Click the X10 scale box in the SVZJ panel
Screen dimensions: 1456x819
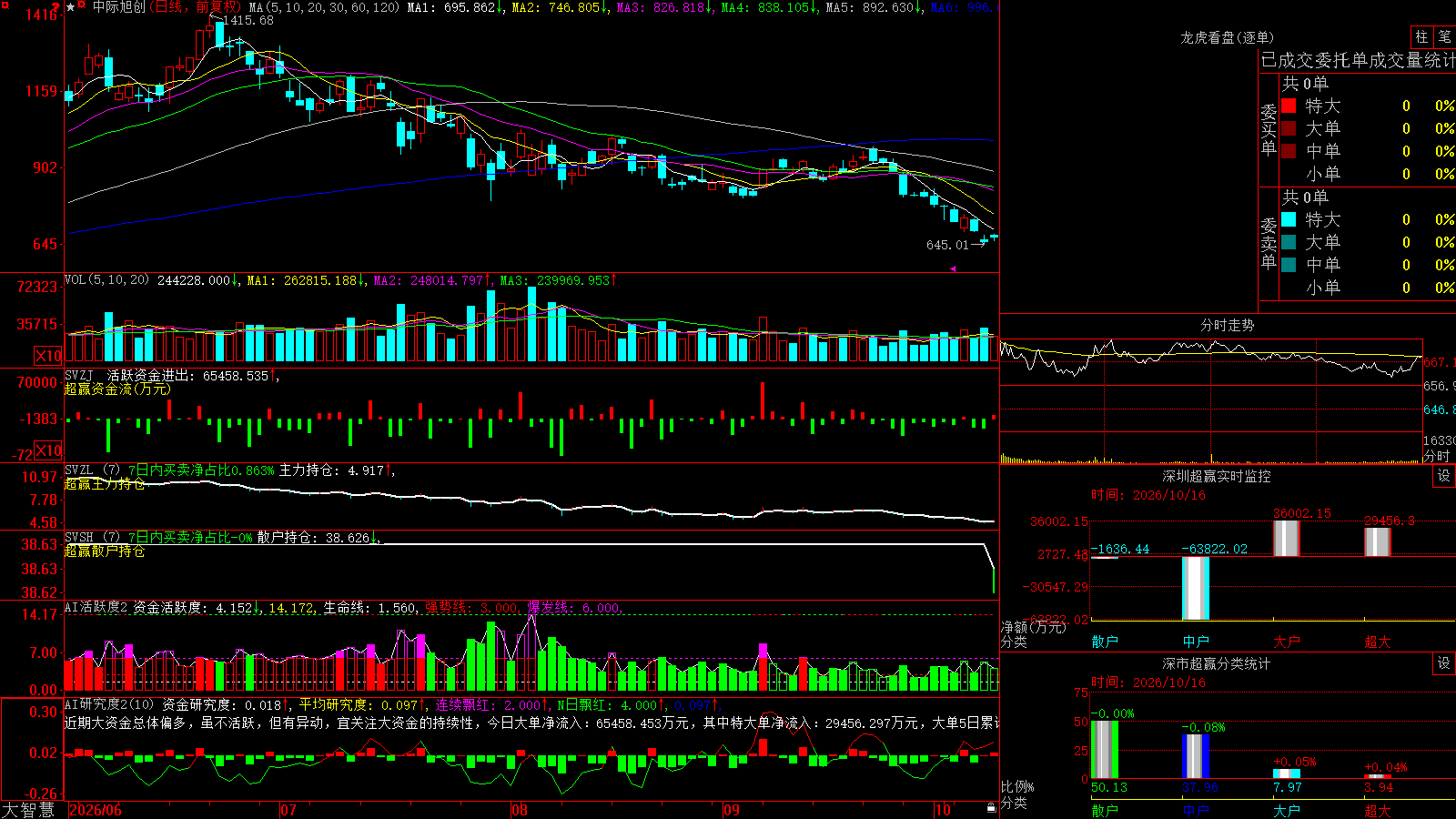48,450
